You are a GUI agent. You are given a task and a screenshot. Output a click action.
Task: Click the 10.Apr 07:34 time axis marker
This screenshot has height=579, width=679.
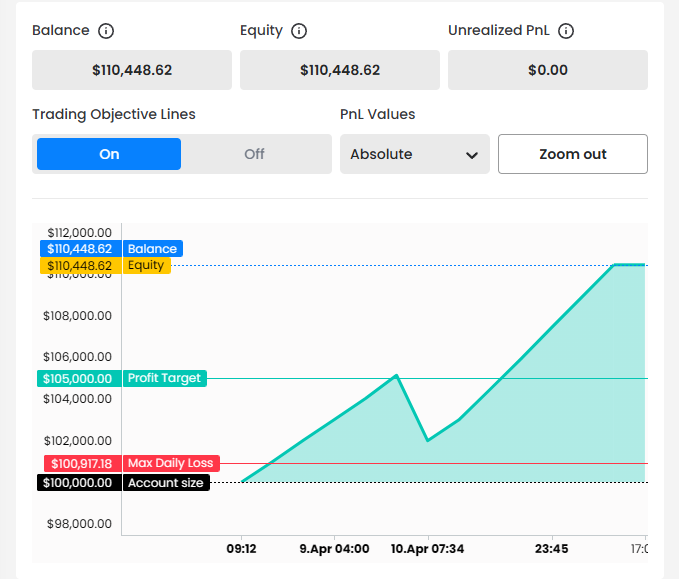point(427,549)
